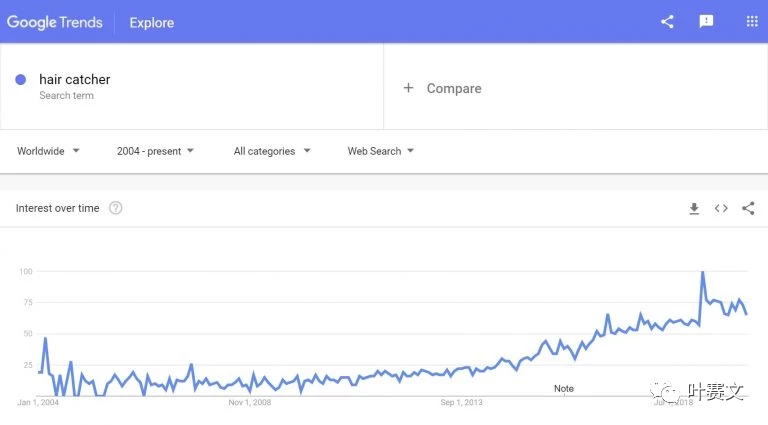Click the blue dot beside hair catcher

tap(21, 79)
